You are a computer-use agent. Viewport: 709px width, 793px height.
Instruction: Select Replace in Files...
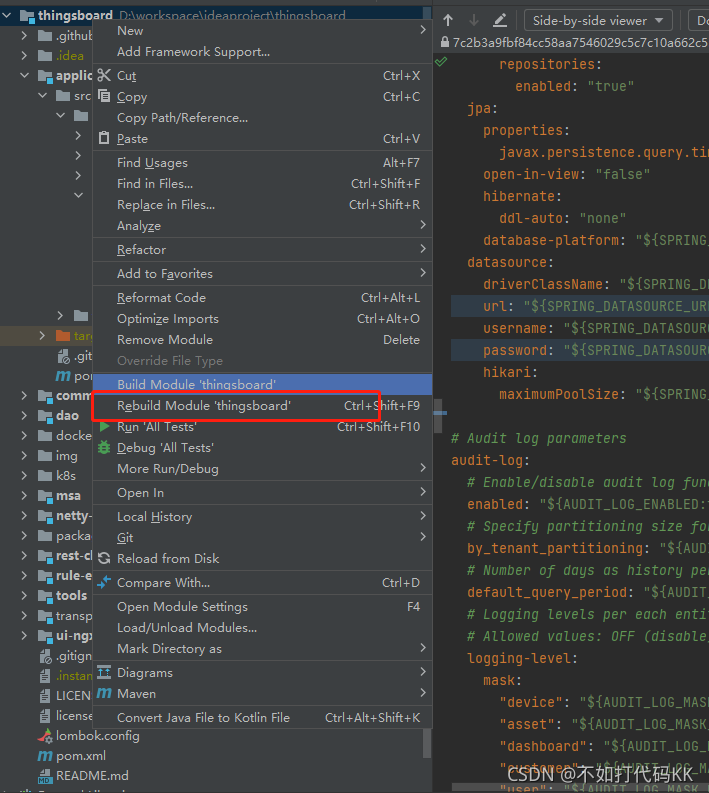[x=262, y=204]
